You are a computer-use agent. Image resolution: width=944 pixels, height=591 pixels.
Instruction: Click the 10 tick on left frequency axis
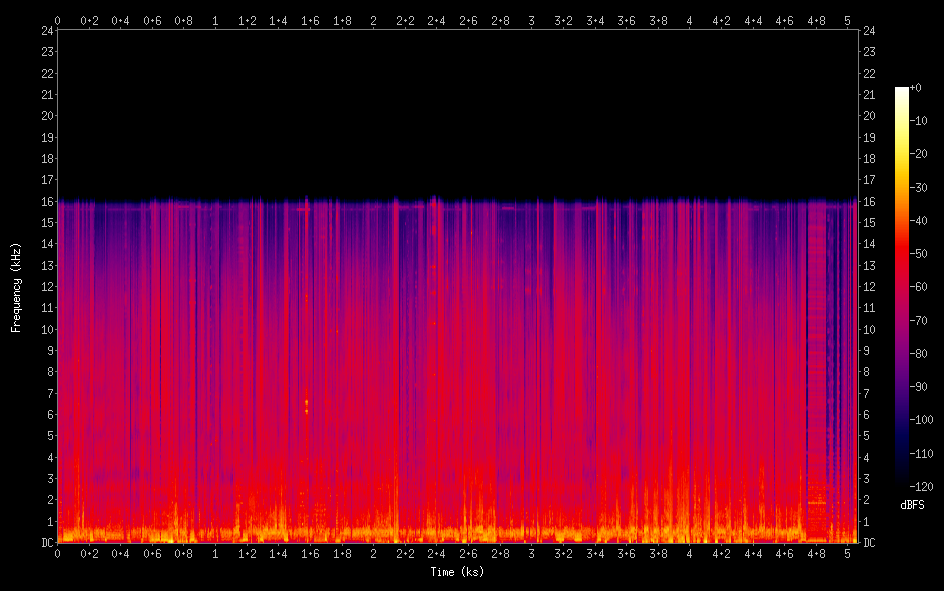point(46,329)
